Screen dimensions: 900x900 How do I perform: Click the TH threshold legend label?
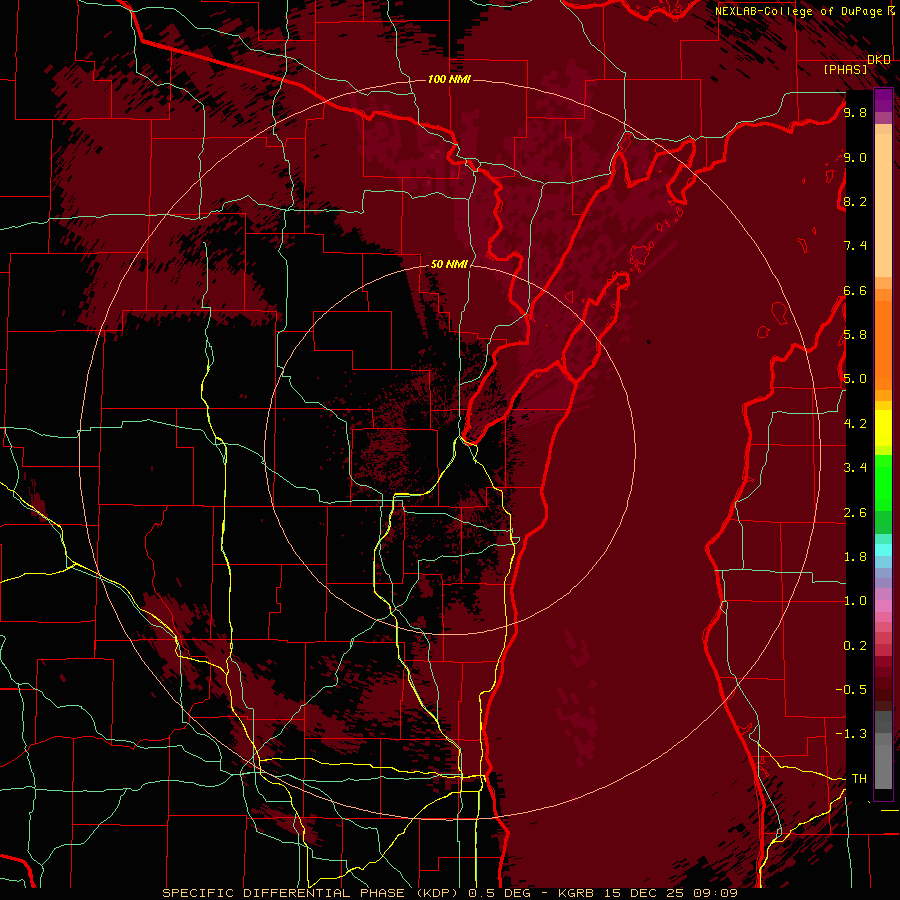[x=859, y=779]
